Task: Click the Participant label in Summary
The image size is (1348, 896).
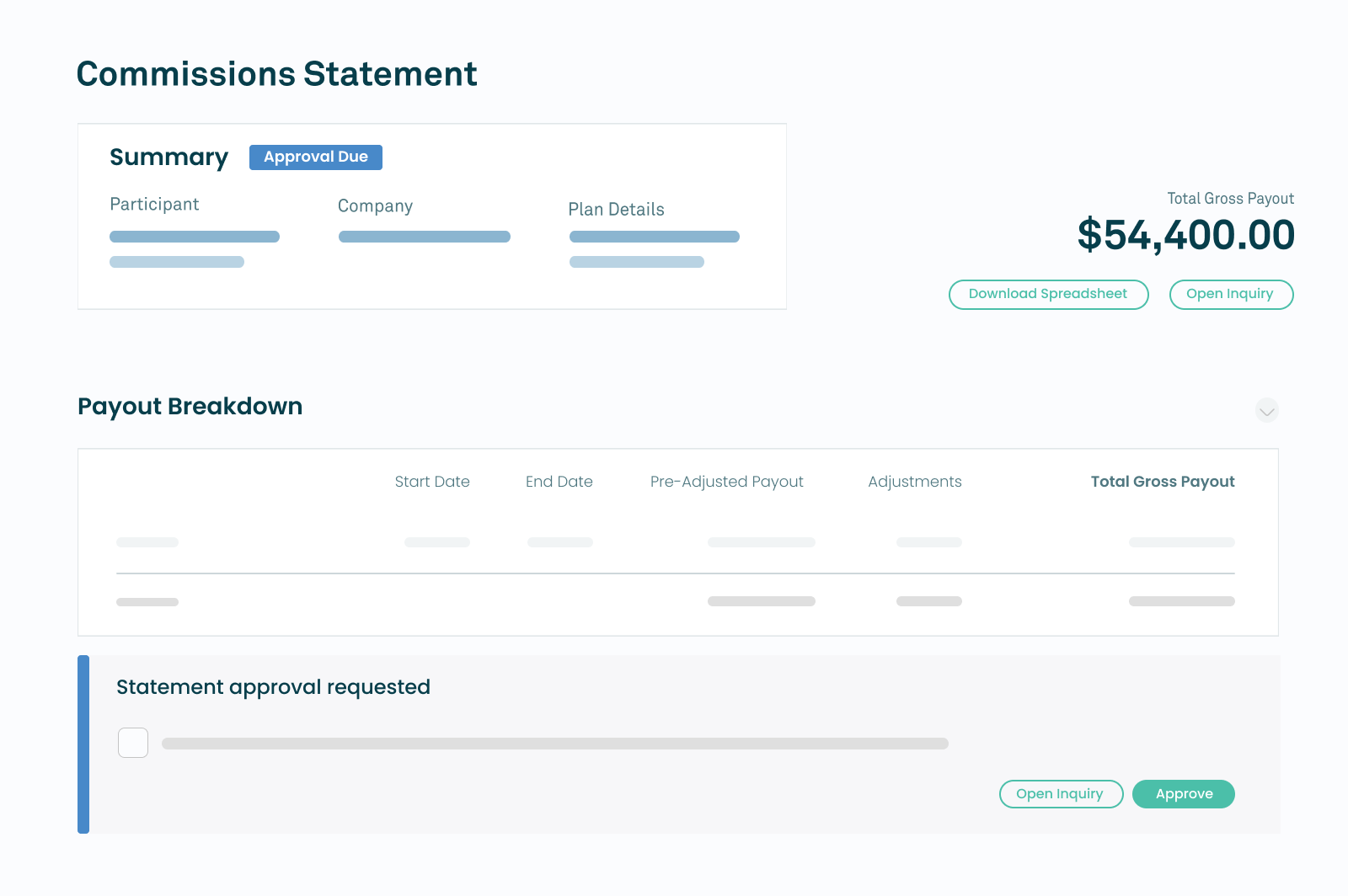Action: pos(154,205)
